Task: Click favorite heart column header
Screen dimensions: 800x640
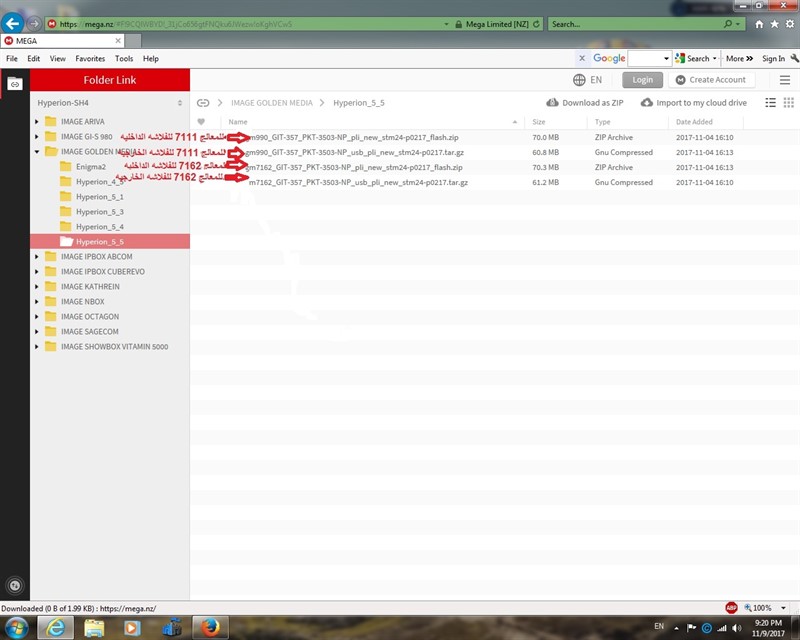Action: (201, 122)
